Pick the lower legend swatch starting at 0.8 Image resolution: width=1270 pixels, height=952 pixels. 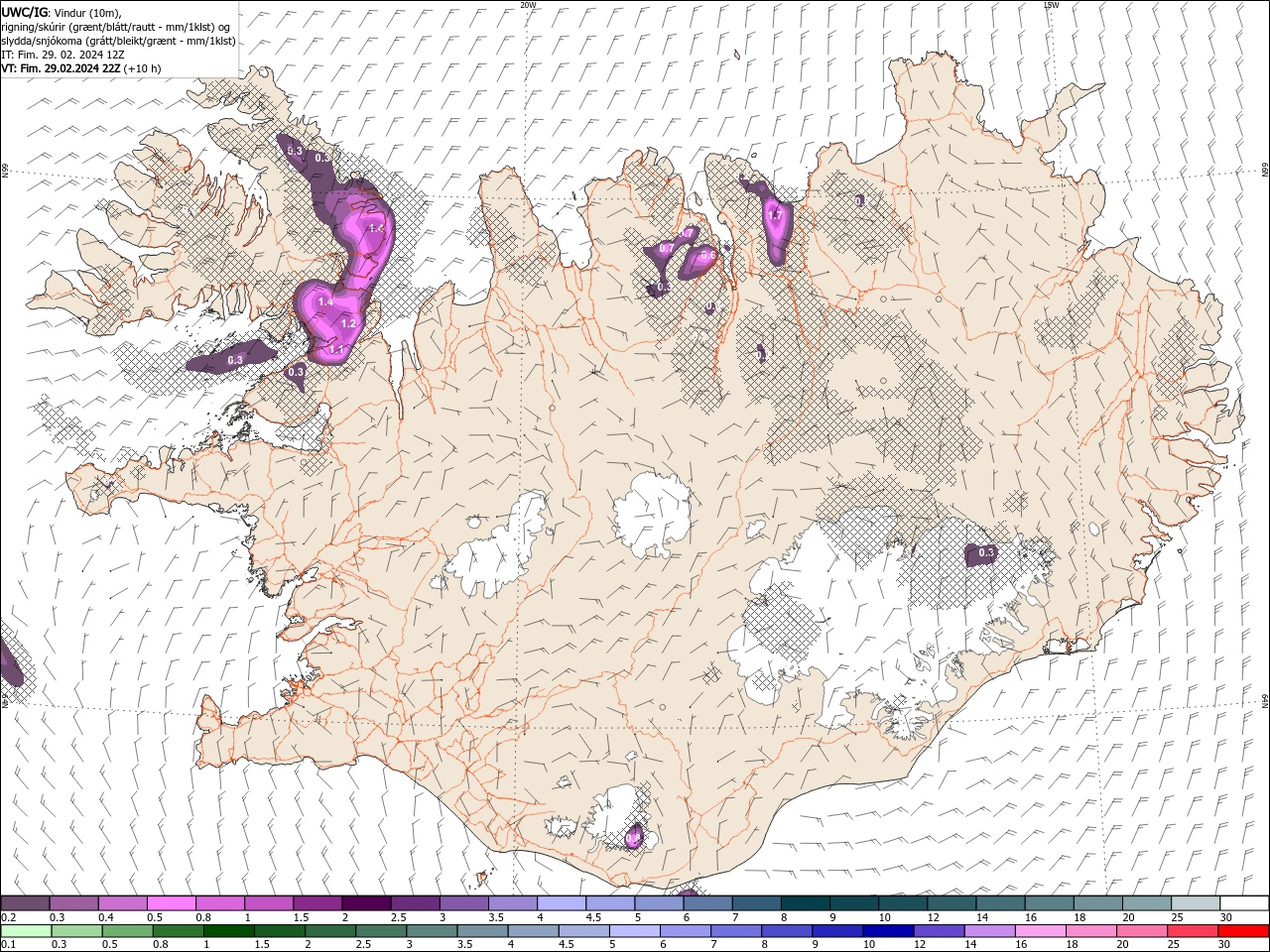point(179,931)
